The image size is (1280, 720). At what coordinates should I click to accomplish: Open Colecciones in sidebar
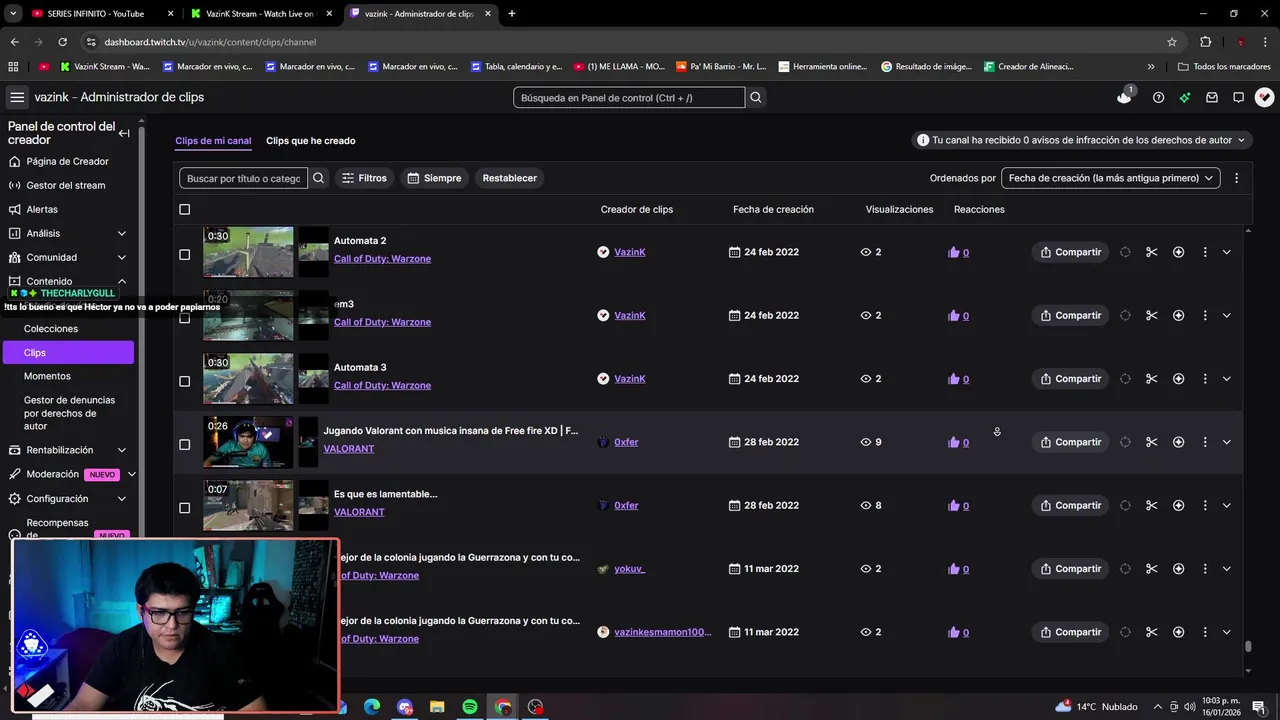tap(51, 329)
